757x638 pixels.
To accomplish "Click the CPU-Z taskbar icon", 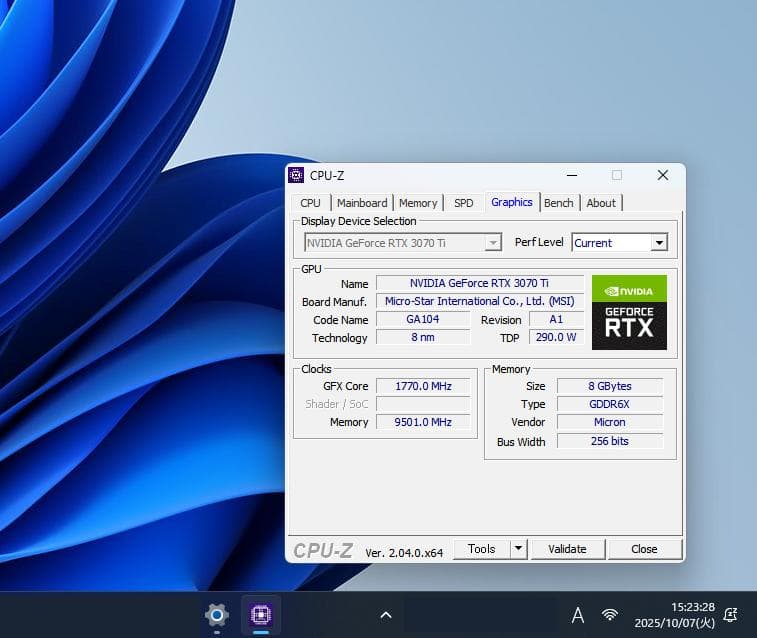I will (x=261, y=615).
